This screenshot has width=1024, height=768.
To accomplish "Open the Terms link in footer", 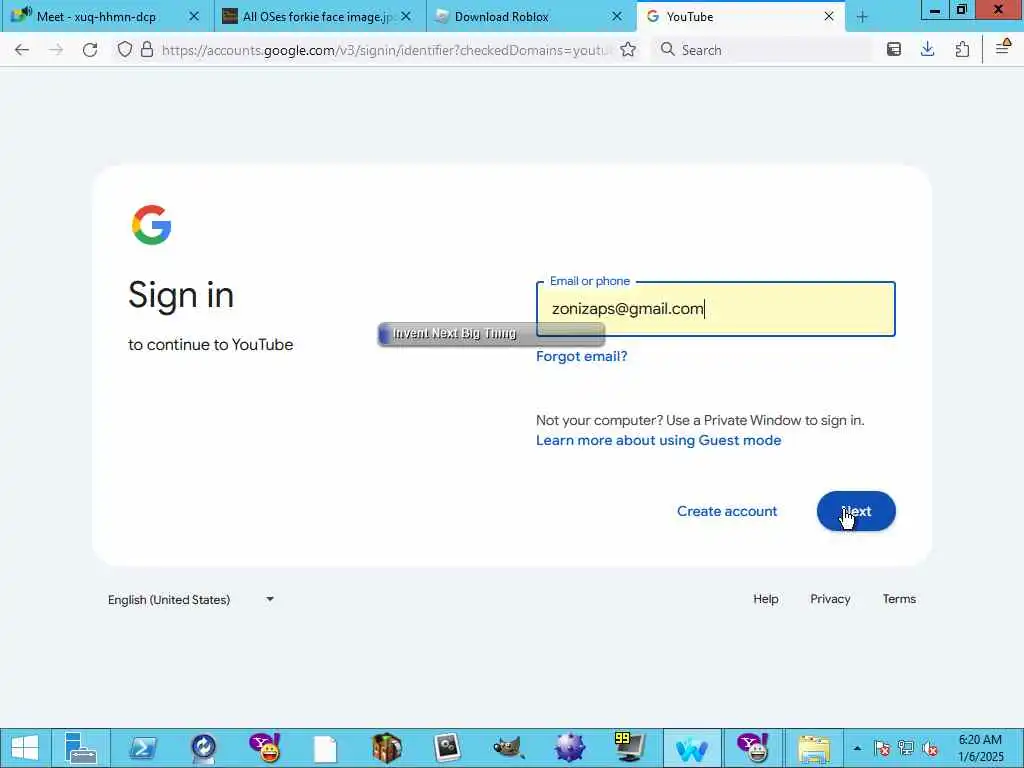I will 899,599.
